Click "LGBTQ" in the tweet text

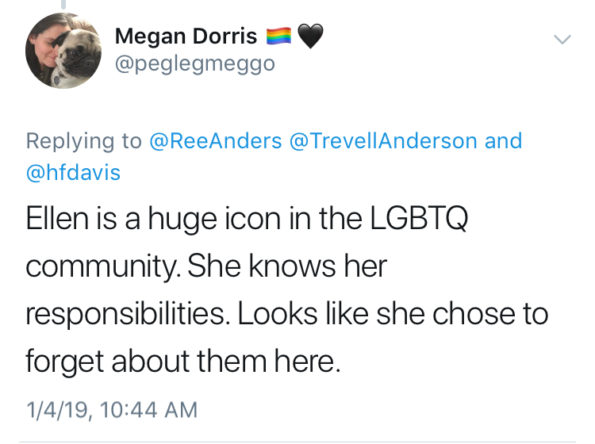pos(419,219)
